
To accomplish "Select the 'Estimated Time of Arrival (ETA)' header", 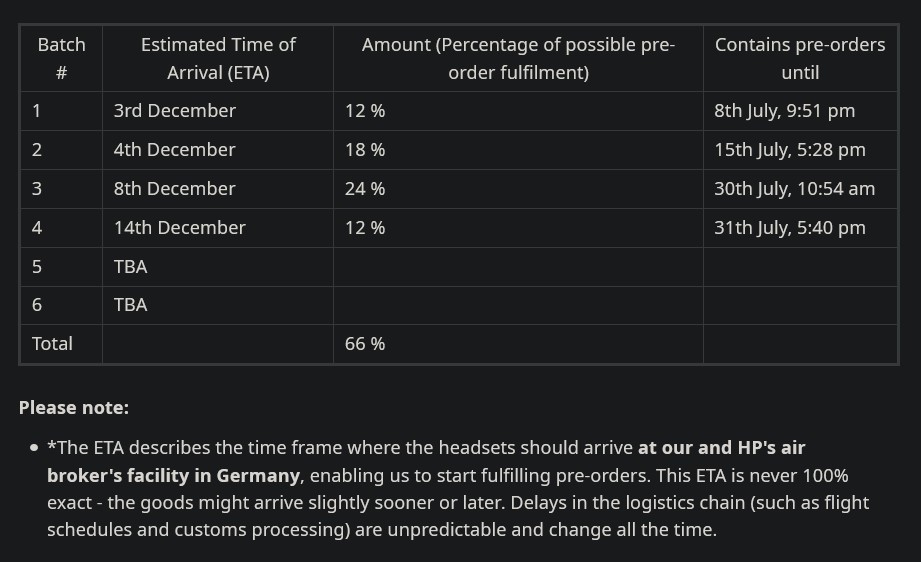I will 218,58.
